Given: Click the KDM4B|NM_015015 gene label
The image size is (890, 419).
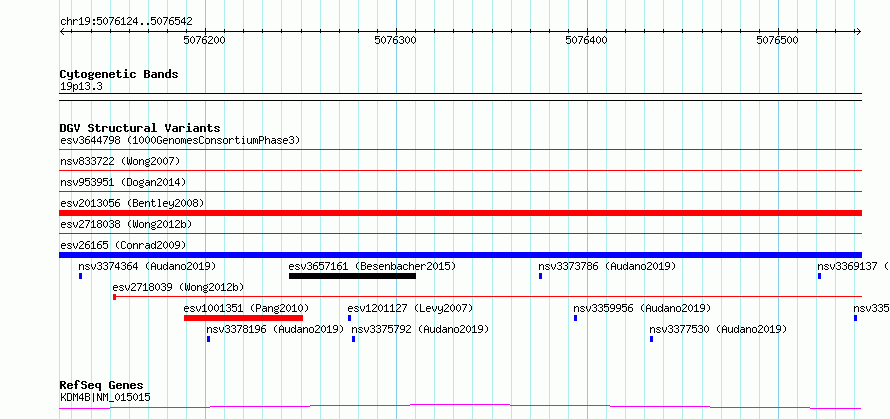Looking at the screenshot, I should [x=106, y=397].
